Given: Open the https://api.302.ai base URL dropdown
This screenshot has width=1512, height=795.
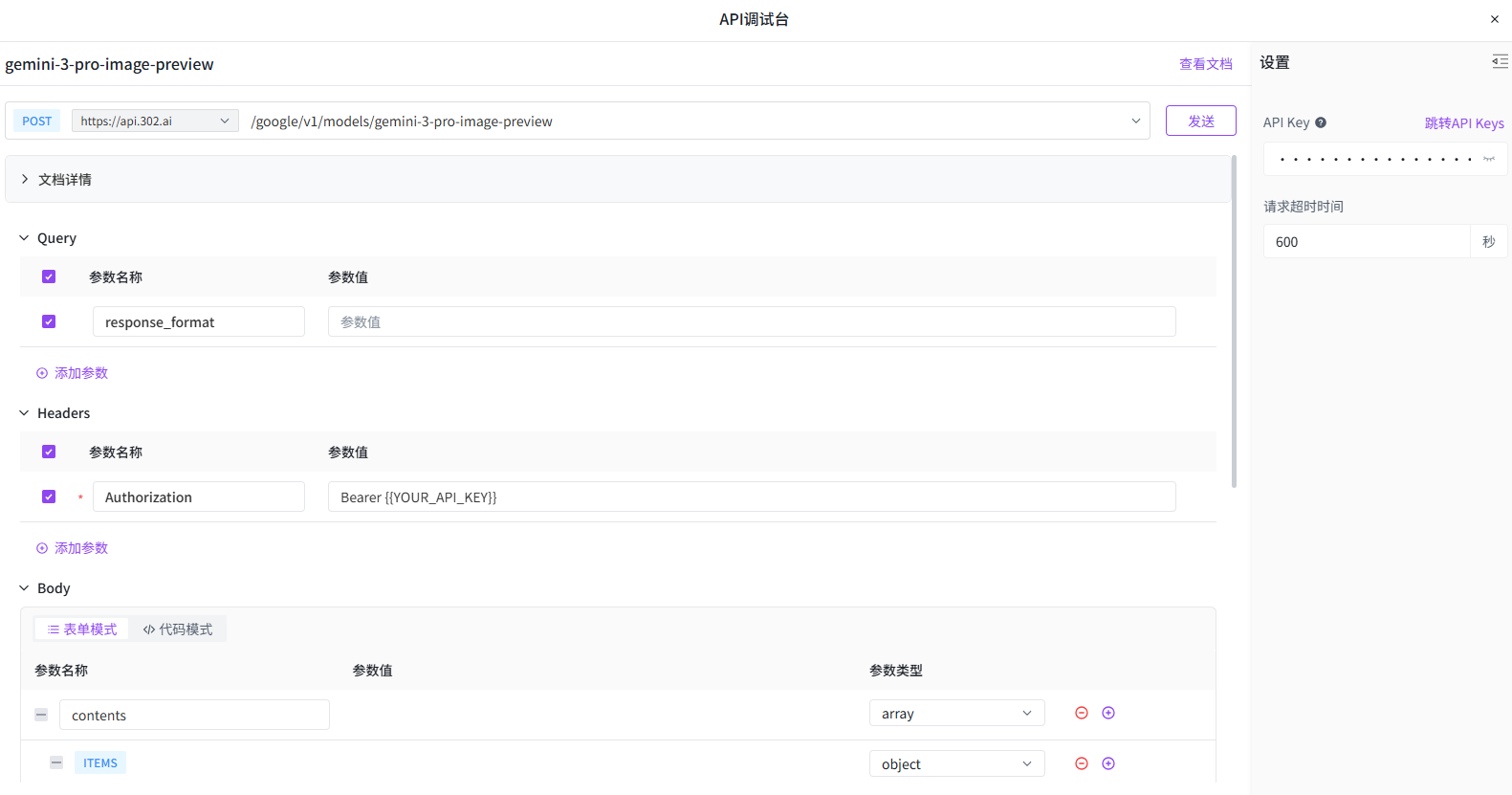Looking at the screenshot, I should tap(155, 121).
